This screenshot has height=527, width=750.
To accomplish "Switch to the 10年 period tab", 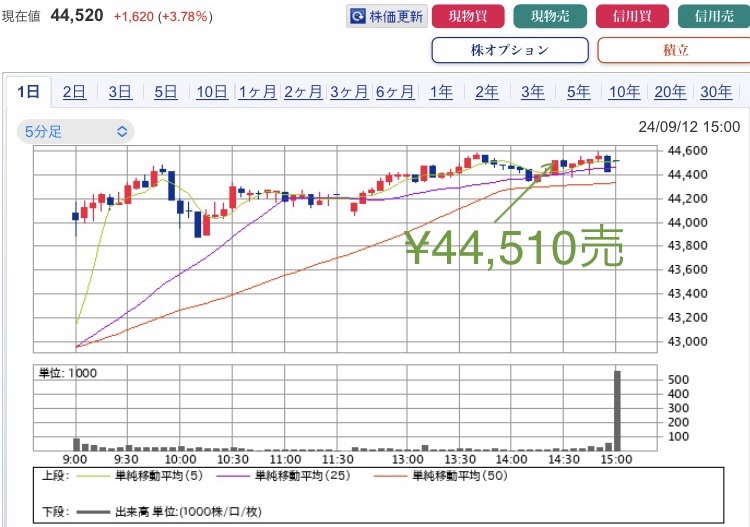I will tap(624, 91).
